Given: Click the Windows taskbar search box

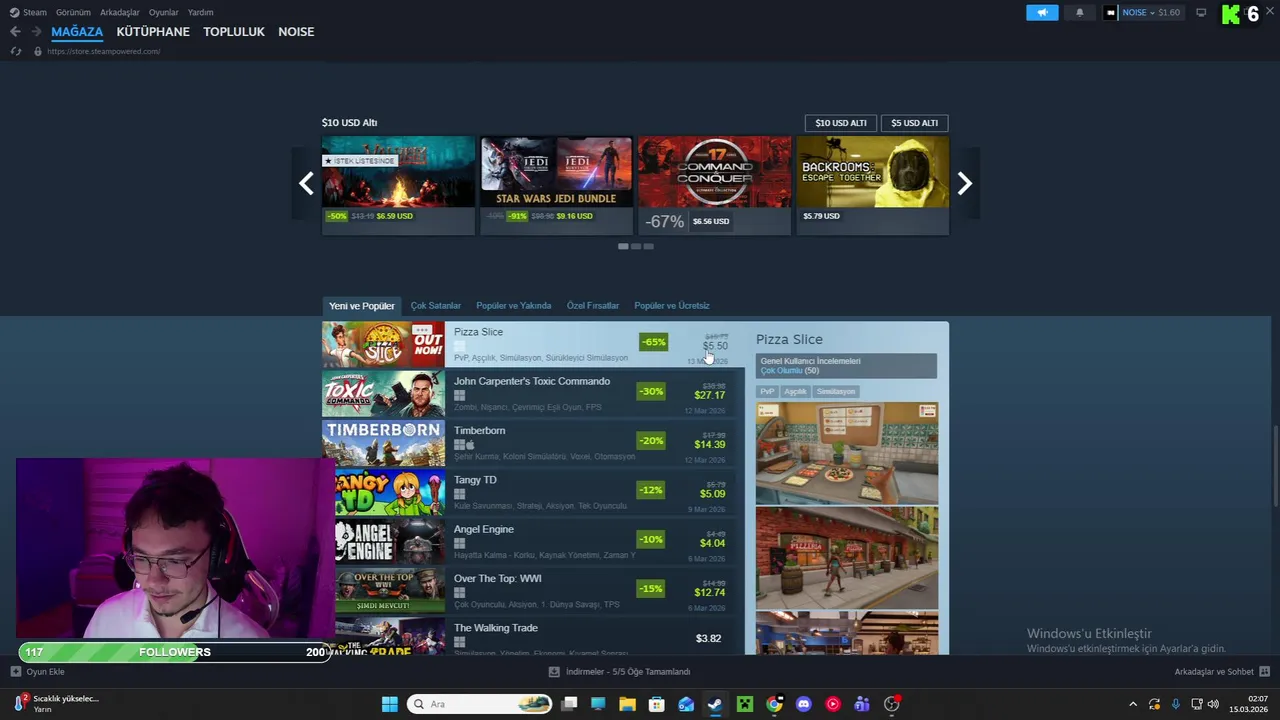Looking at the screenshot, I should point(479,704).
